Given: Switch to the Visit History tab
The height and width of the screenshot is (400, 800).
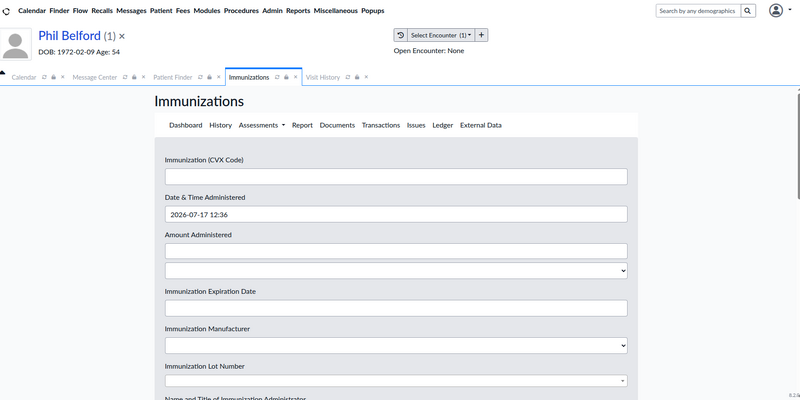Looking at the screenshot, I should pos(322,78).
